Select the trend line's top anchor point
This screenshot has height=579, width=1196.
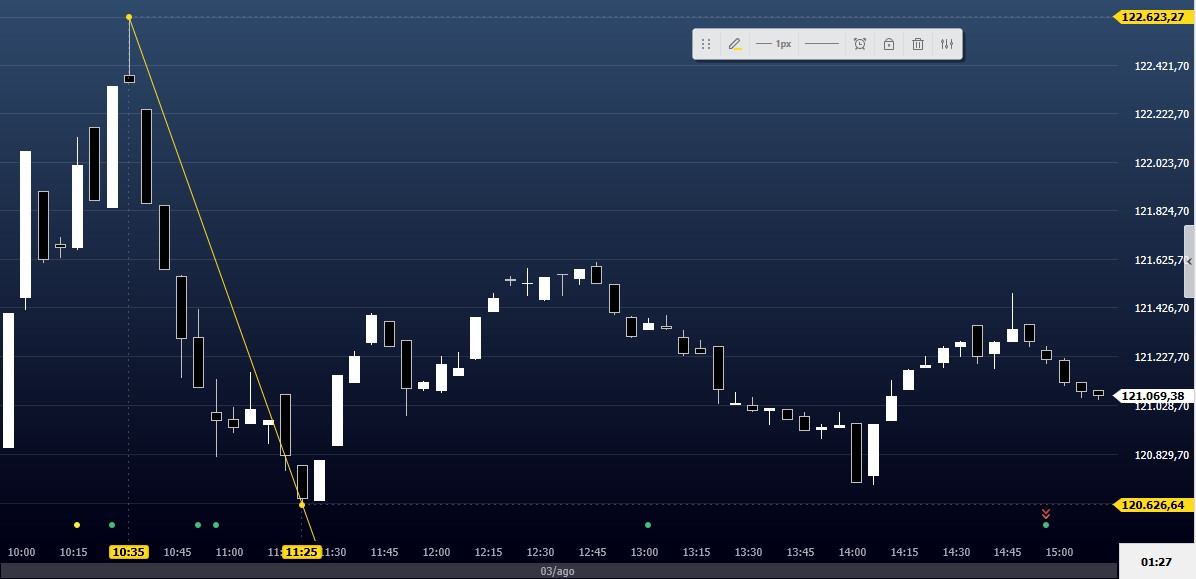click(129, 17)
